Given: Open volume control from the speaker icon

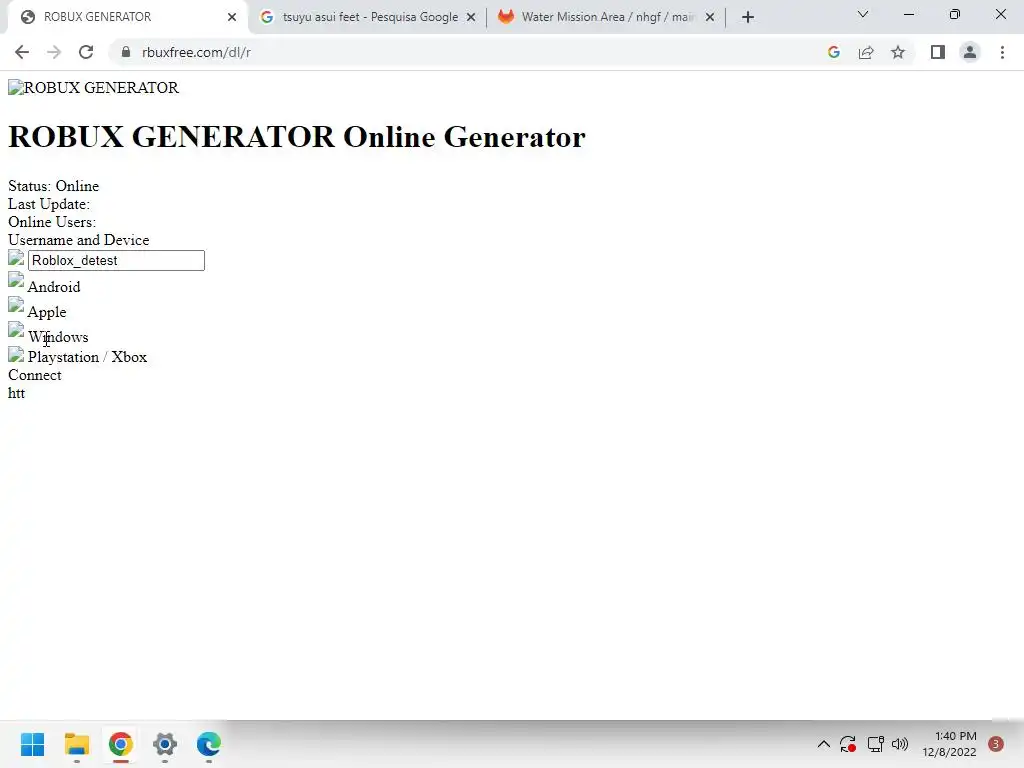Looking at the screenshot, I should [900, 744].
